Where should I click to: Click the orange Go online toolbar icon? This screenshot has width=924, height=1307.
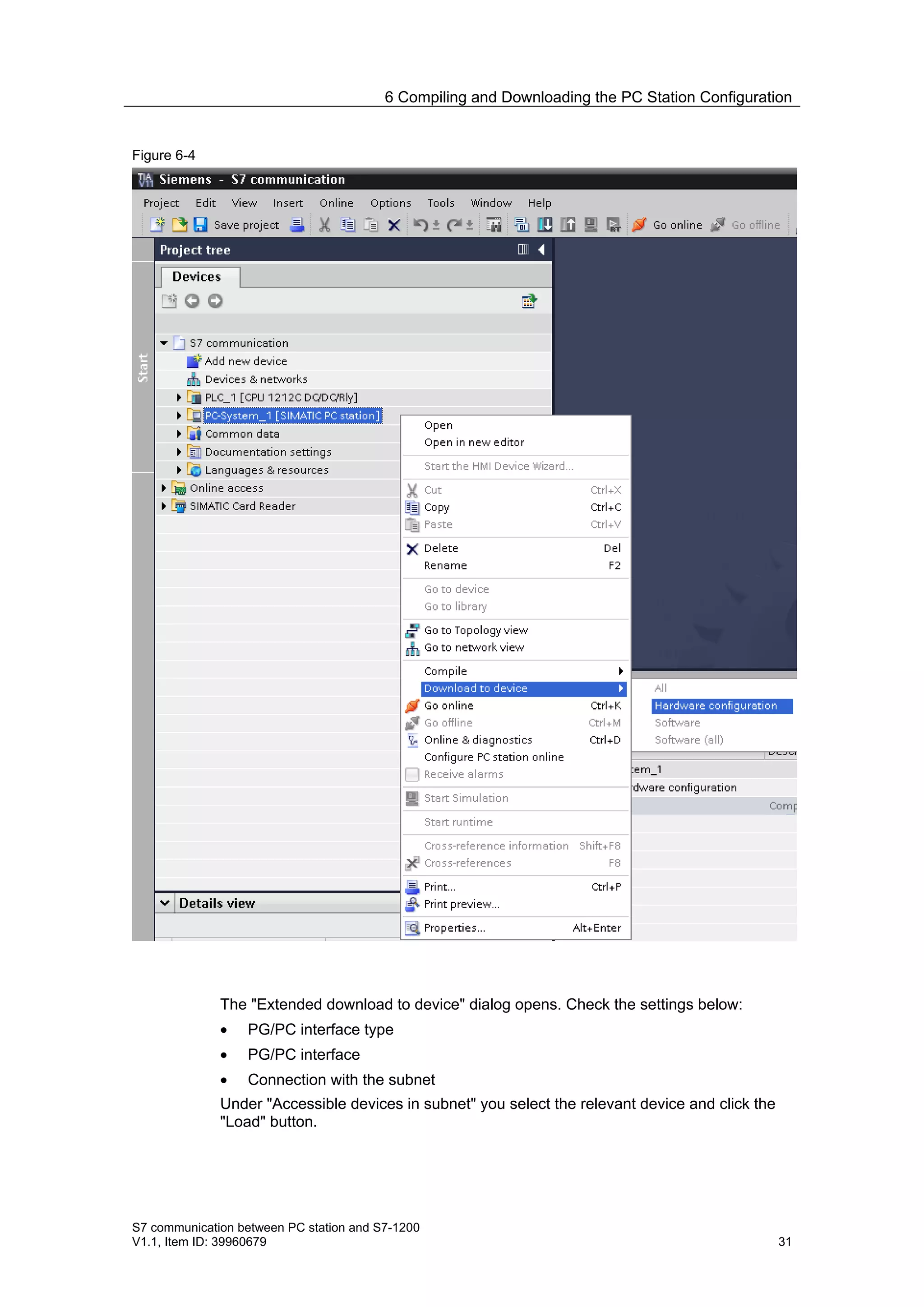point(639,225)
